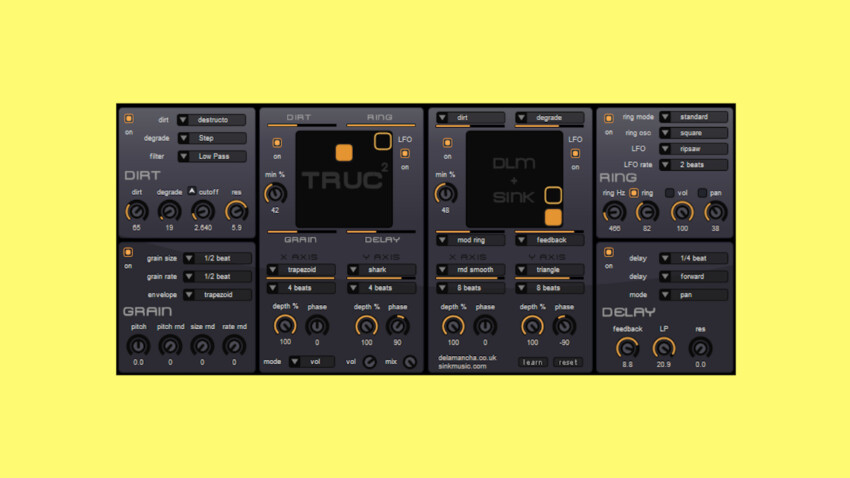The width and height of the screenshot is (850, 478).
Task: Open the delamancha.co.uk link
Action: tap(467, 358)
